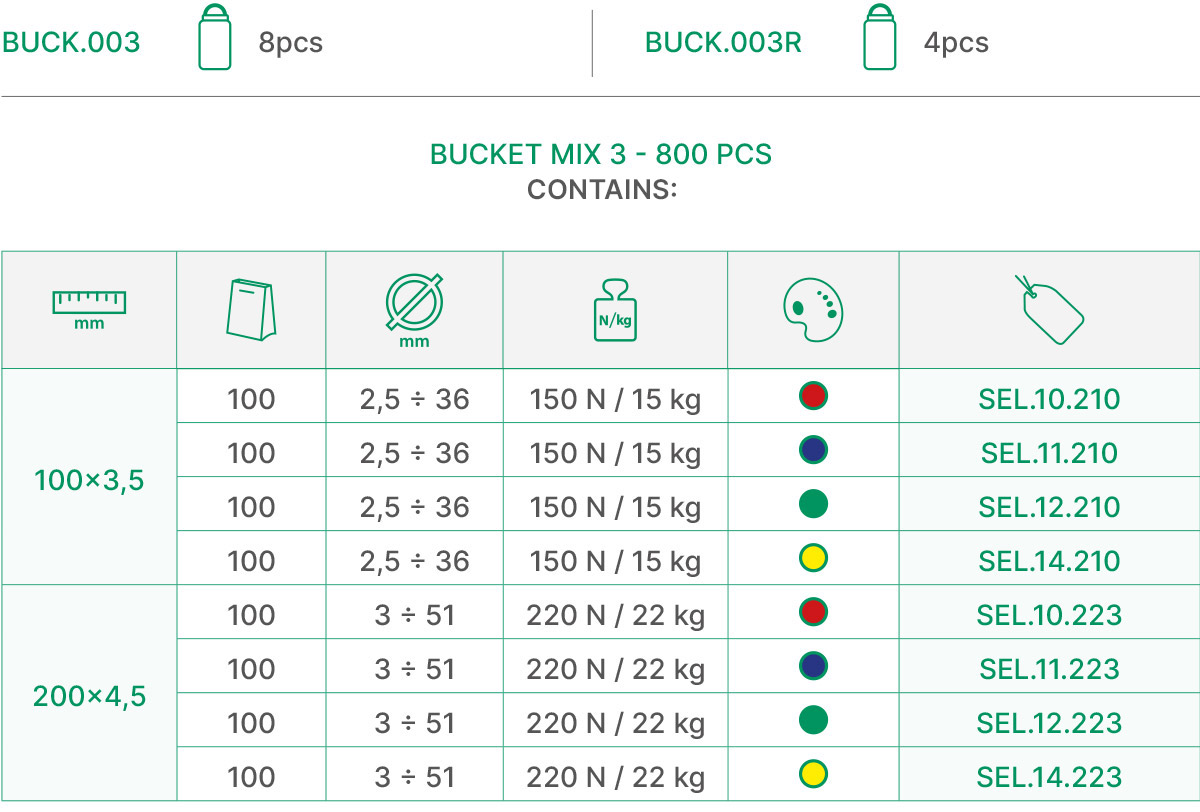This screenshot has height=812, width=1200.
Task: Click the yellow swatch for SEL.14.210
Action: [813, 558]
